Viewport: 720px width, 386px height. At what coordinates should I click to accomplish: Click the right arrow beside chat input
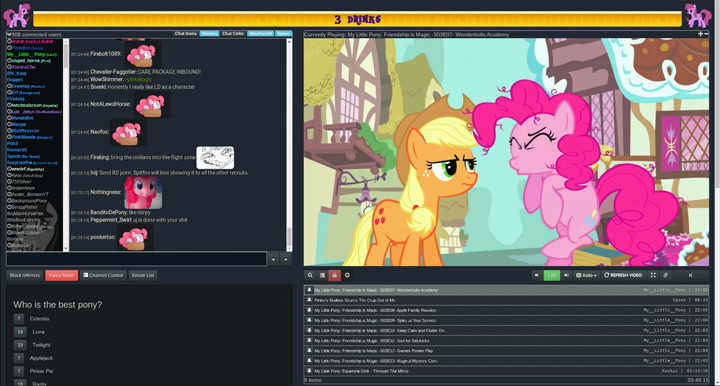click(286, 259)
